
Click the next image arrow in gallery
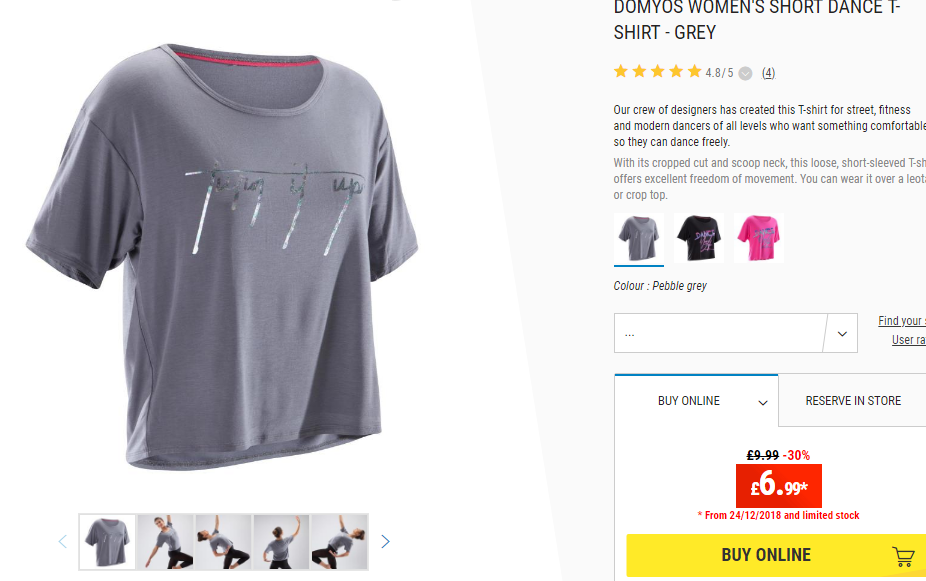click(x=385, y=541)
